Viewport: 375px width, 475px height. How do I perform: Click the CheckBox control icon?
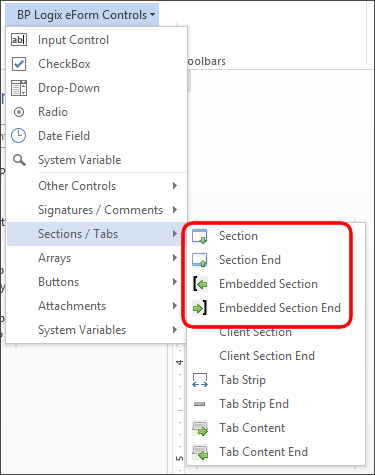point(19,64)
